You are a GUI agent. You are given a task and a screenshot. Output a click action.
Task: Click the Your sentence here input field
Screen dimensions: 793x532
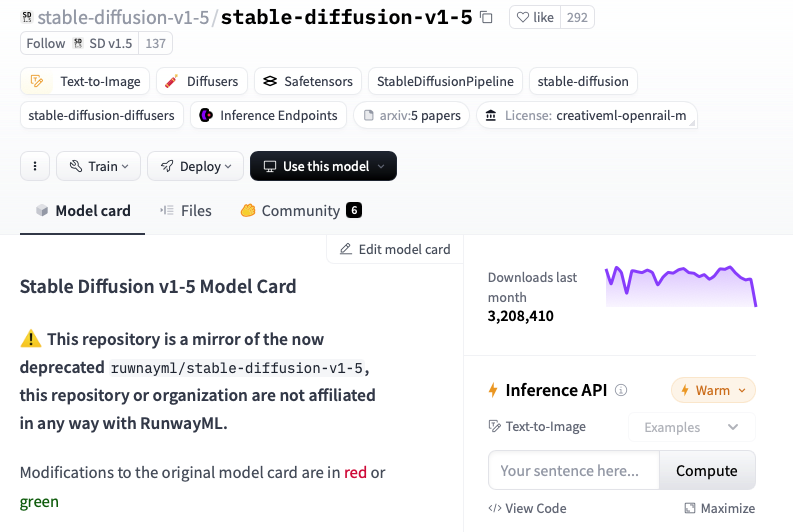(x=574, y=470)
